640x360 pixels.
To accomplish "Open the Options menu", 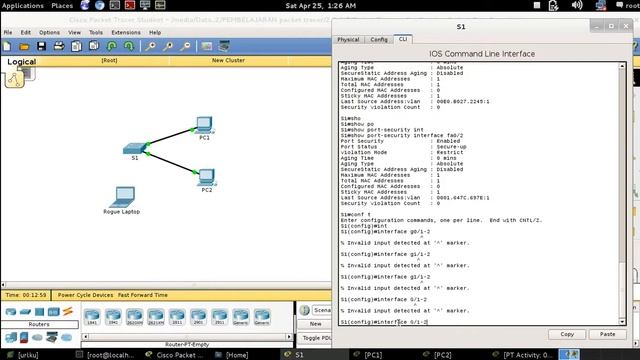I will [49, 32].
